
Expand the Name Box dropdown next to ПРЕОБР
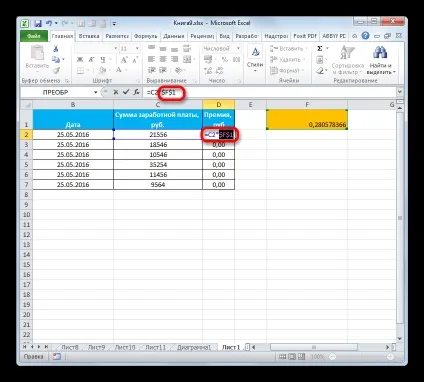coord(96,92)
